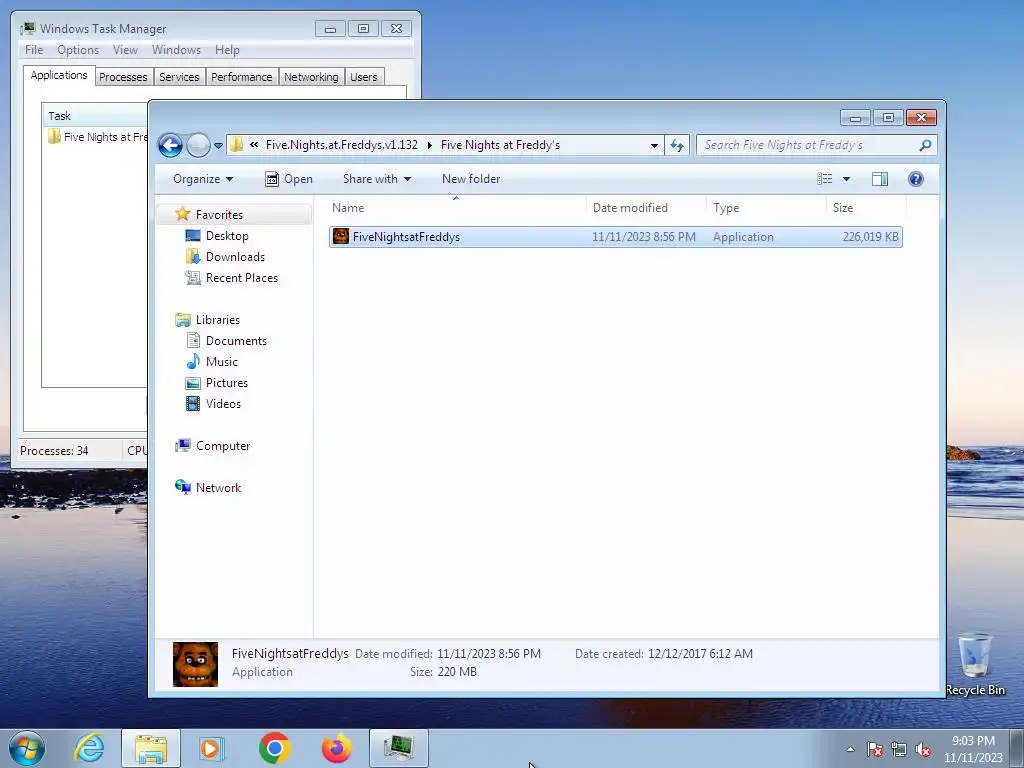Open Pictures library
Image resolution: width=1024 pixels, height=768 pixels.
(227, 383)
